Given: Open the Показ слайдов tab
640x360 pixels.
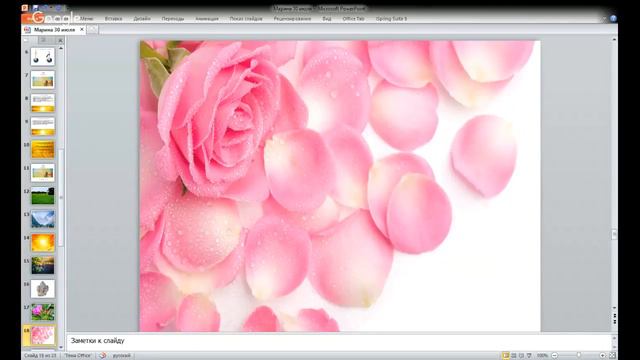Looking at the screenshot, I should (x=246, y=19).
